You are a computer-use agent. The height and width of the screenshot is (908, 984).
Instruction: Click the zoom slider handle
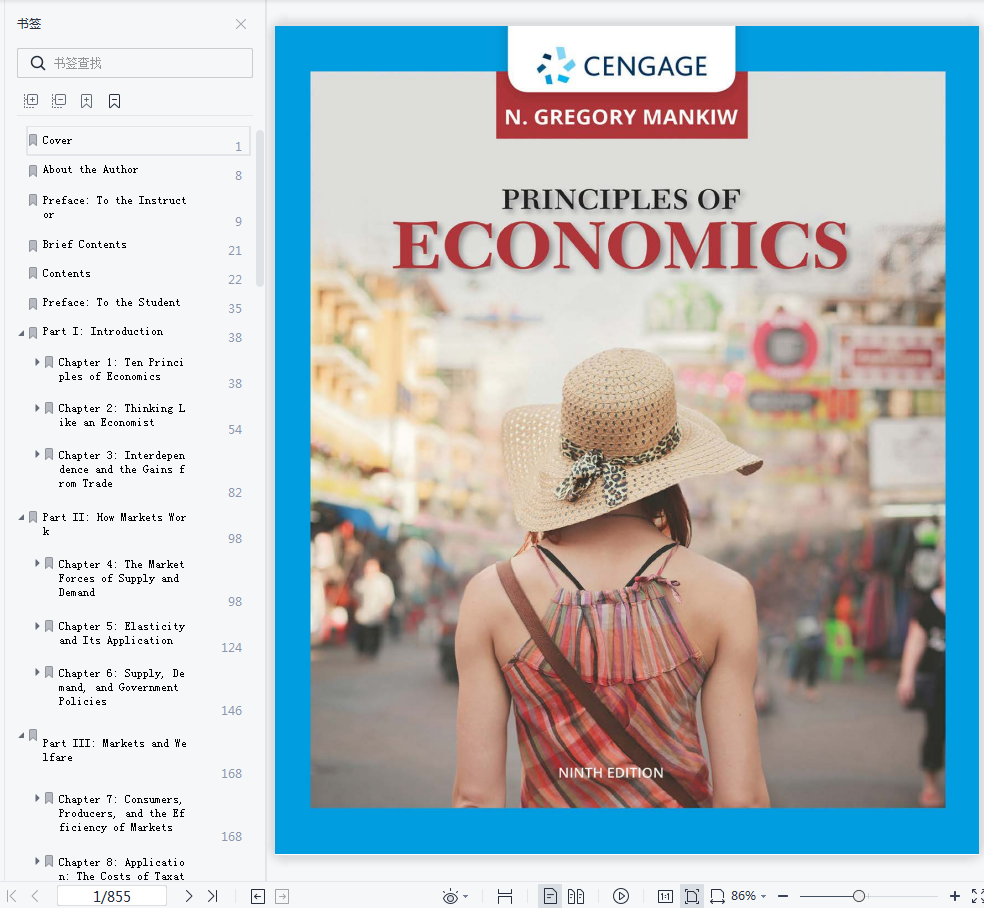click(858, 896)
